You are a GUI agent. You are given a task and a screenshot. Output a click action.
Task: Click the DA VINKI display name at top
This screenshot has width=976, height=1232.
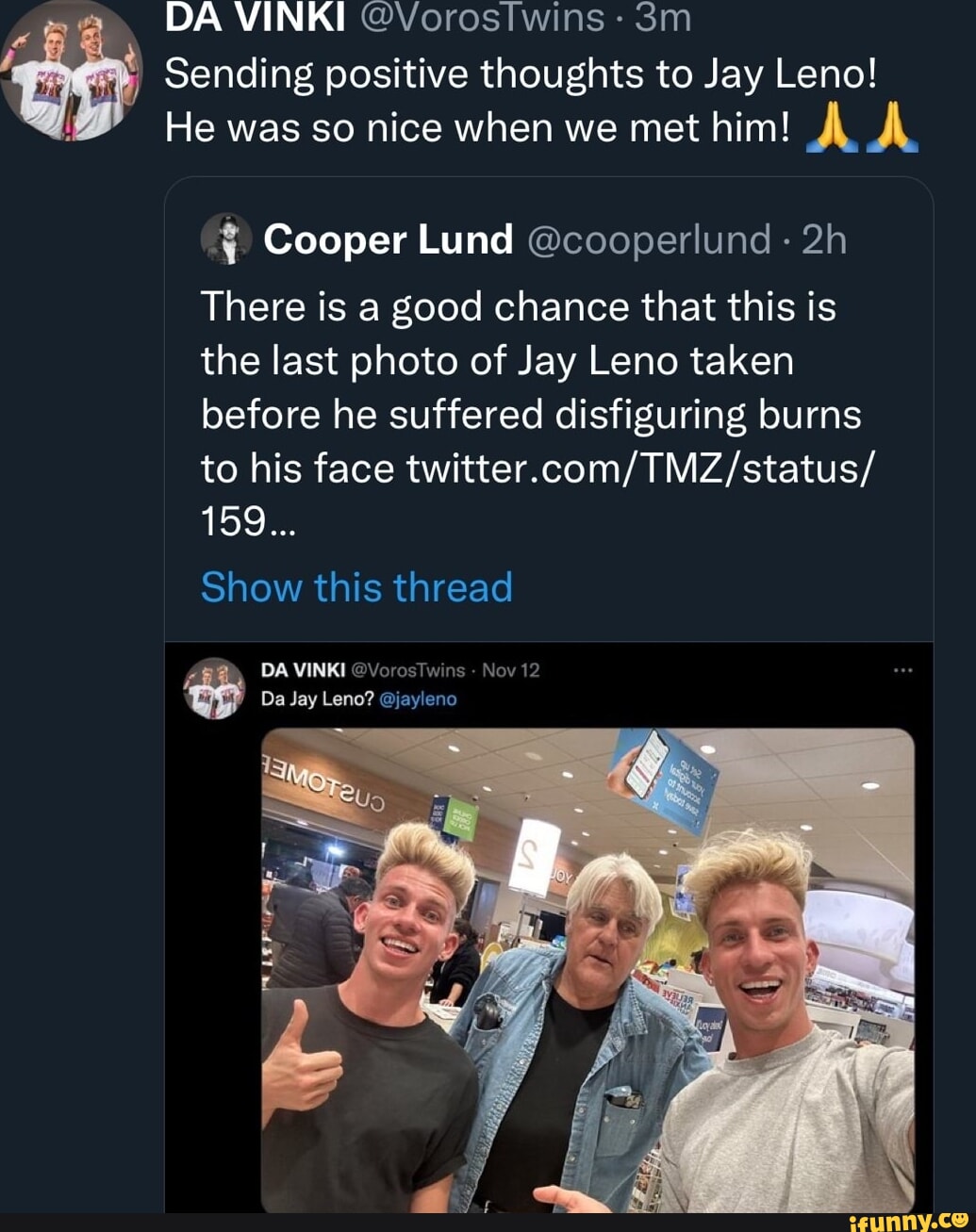(255, 17)
